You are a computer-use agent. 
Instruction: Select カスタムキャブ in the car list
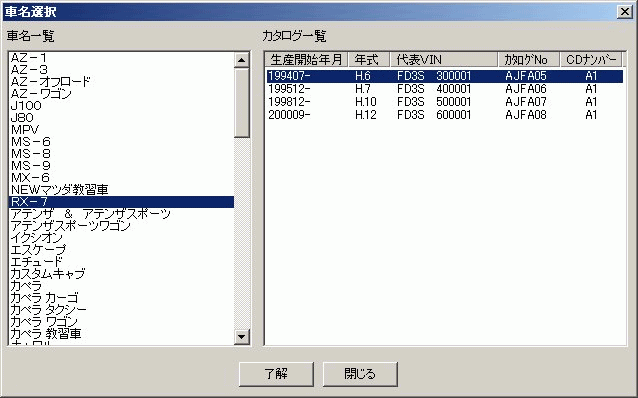click(121, 274)
